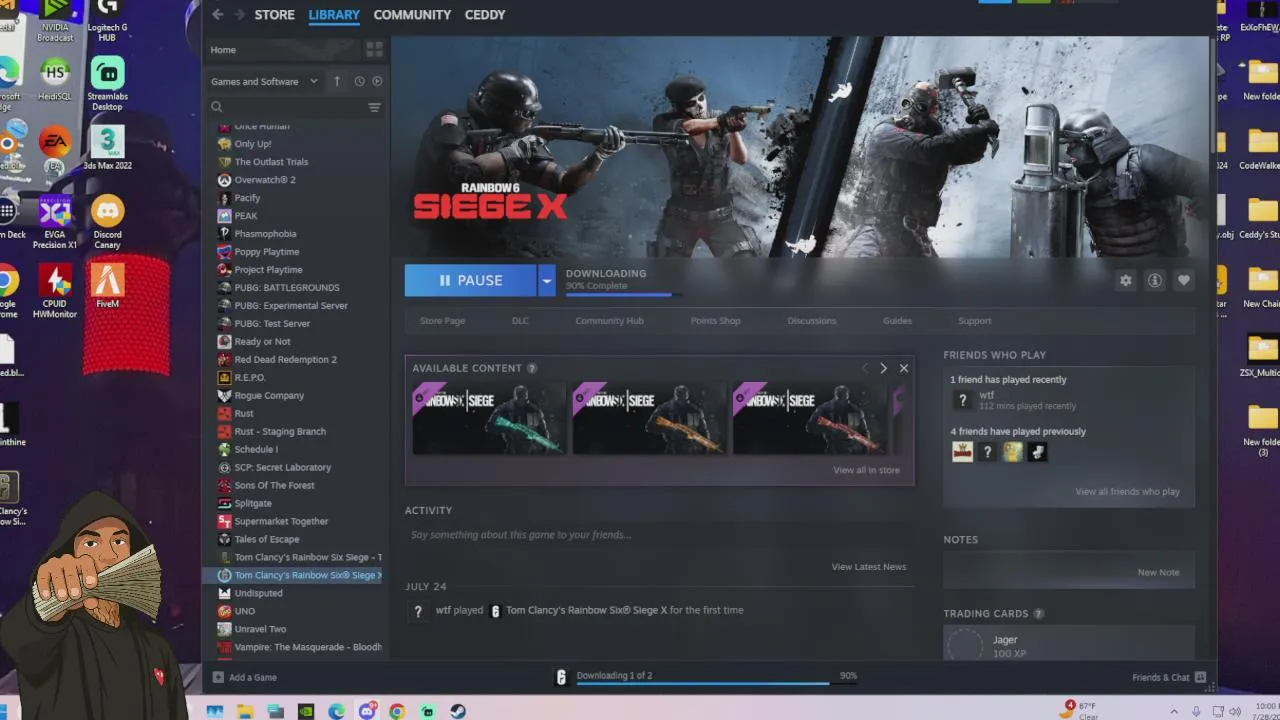The width and height of the screenshot is (1280, 720).
Task: Open friend wtf in Friends Who Play
Action: point(1014,400)
